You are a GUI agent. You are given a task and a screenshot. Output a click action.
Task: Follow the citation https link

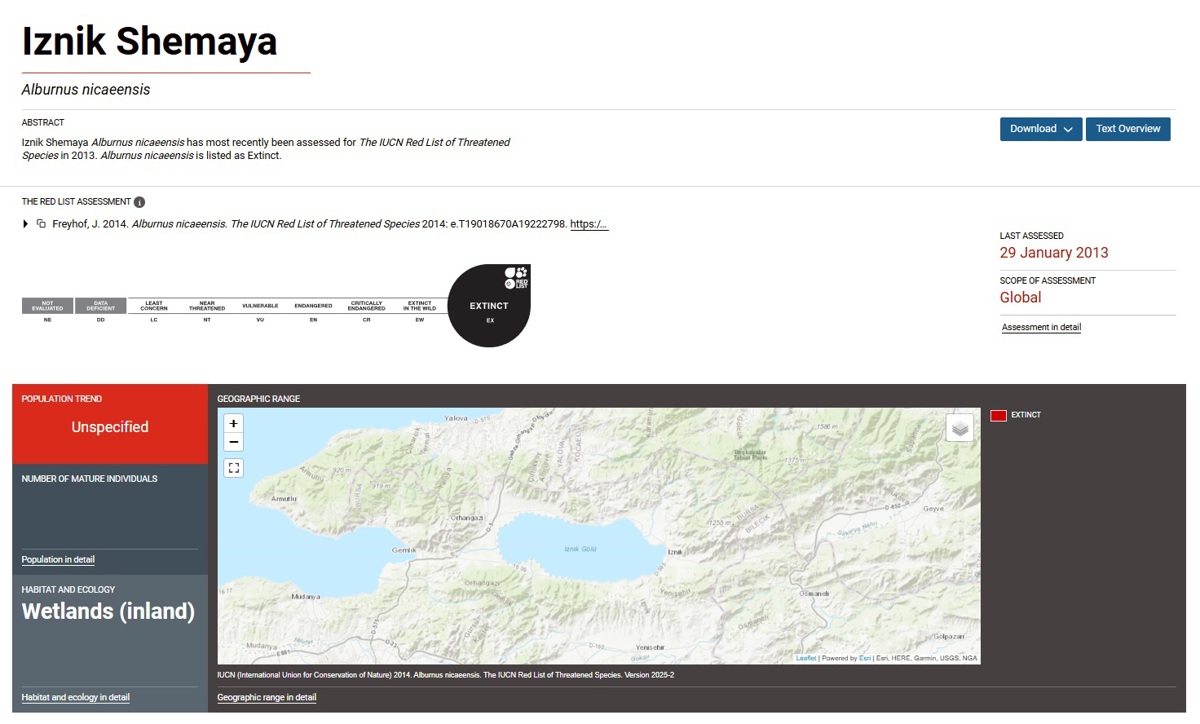589,224
